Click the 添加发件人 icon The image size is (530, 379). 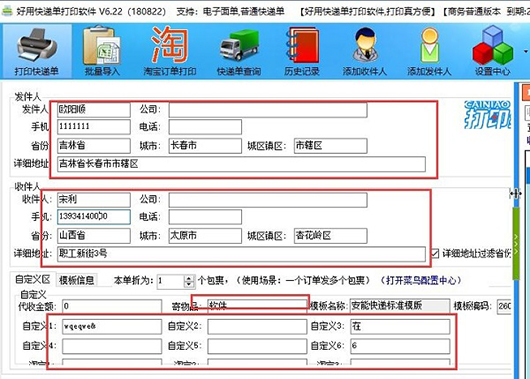(x=429, y=51)
